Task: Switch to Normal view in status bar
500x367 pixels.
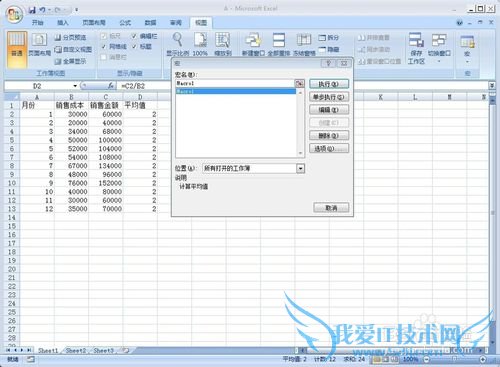Action: click(377, 359)
